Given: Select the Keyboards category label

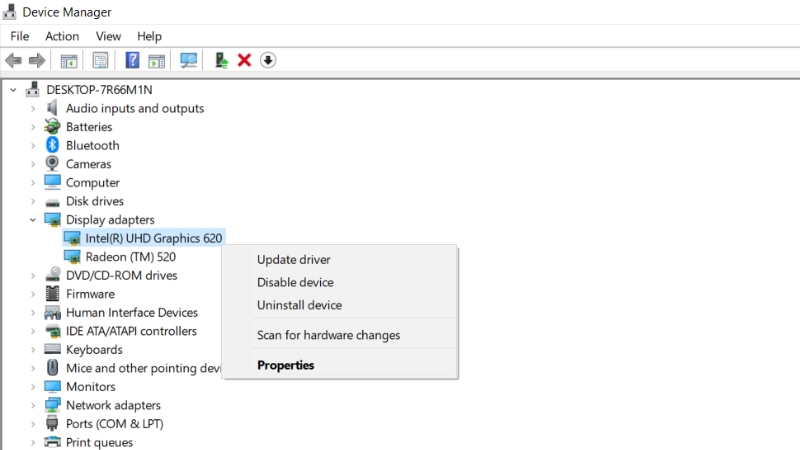Looking at the screenshot, I should coord(94,349).
